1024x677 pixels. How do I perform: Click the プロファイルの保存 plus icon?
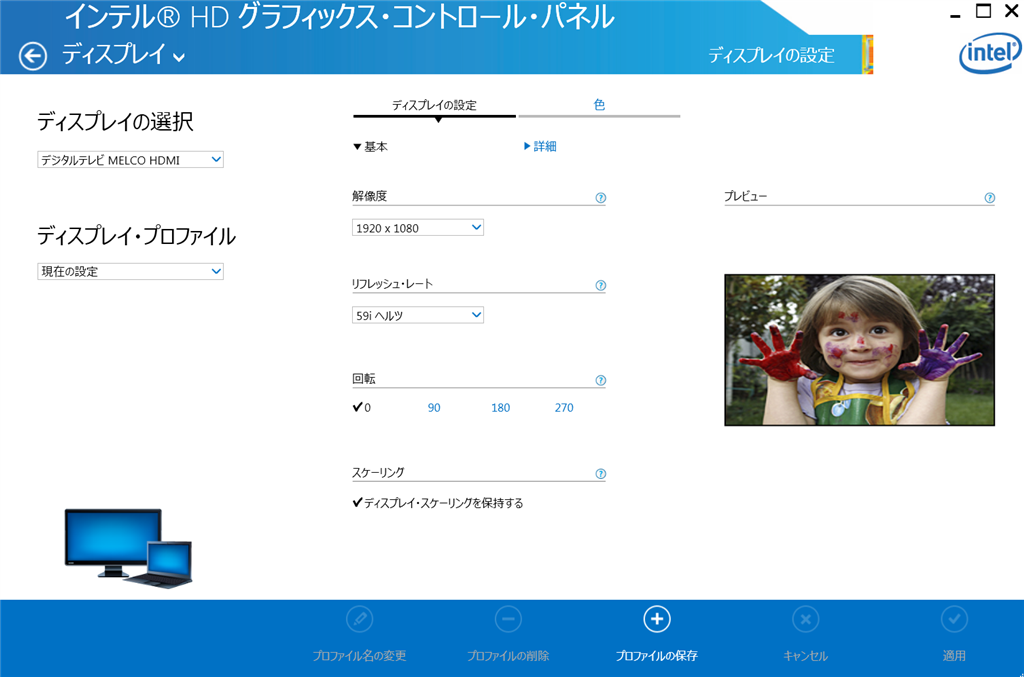657,619
